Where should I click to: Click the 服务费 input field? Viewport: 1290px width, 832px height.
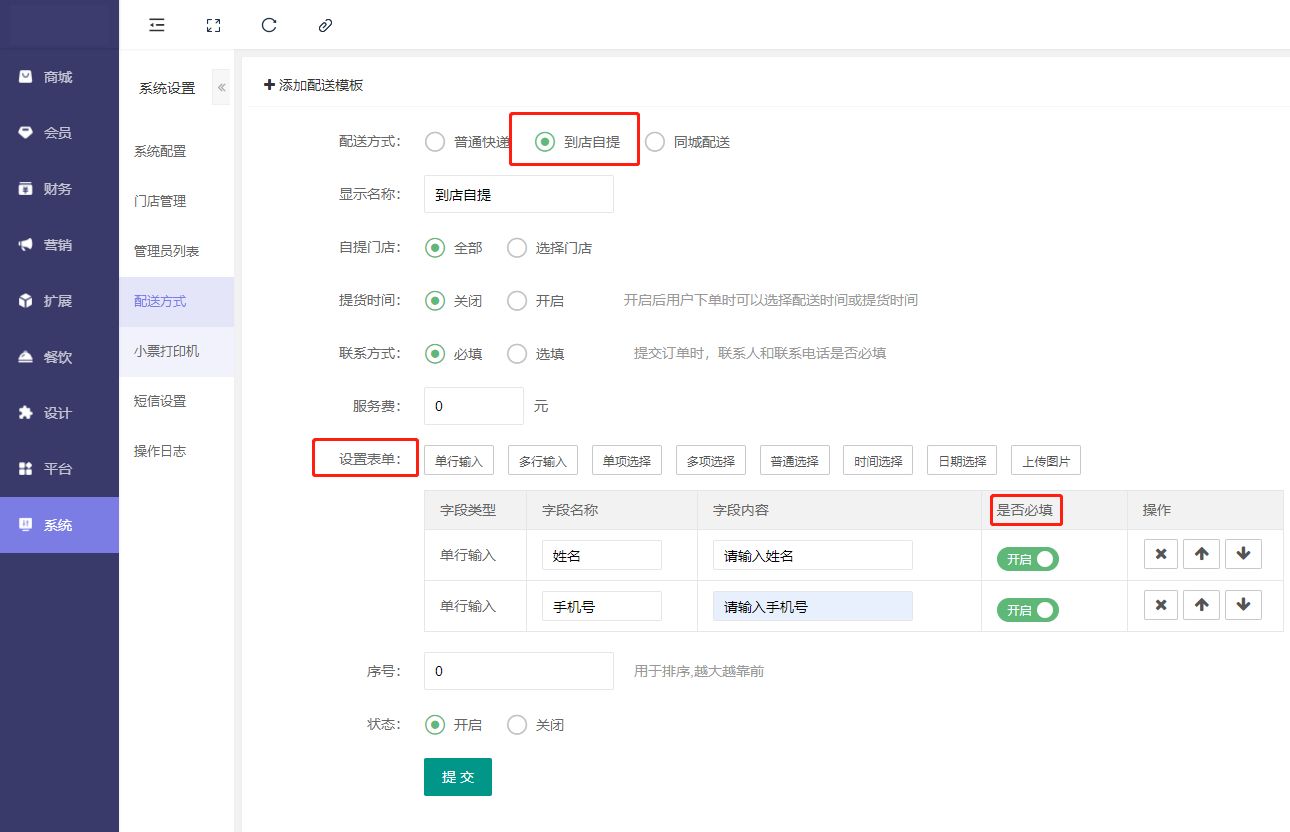(473, 406)
